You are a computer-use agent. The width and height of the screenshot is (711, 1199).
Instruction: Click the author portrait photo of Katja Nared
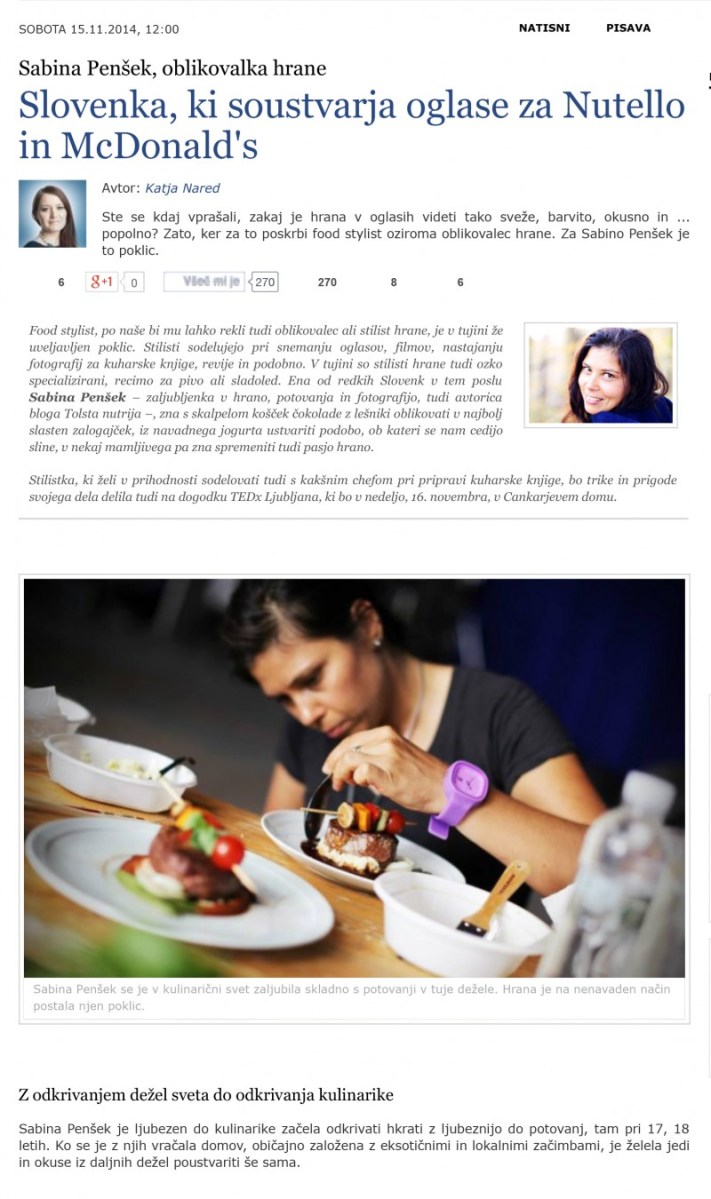pyautogui.click(x=52, y=214)
